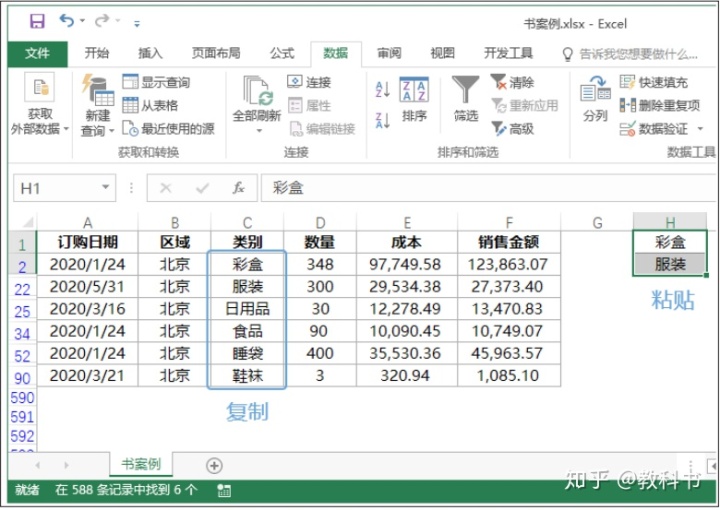Open Customize Quick Access Toolbar dropdown
The height and width of the screenshot is (510, 720).
point(137,23)
